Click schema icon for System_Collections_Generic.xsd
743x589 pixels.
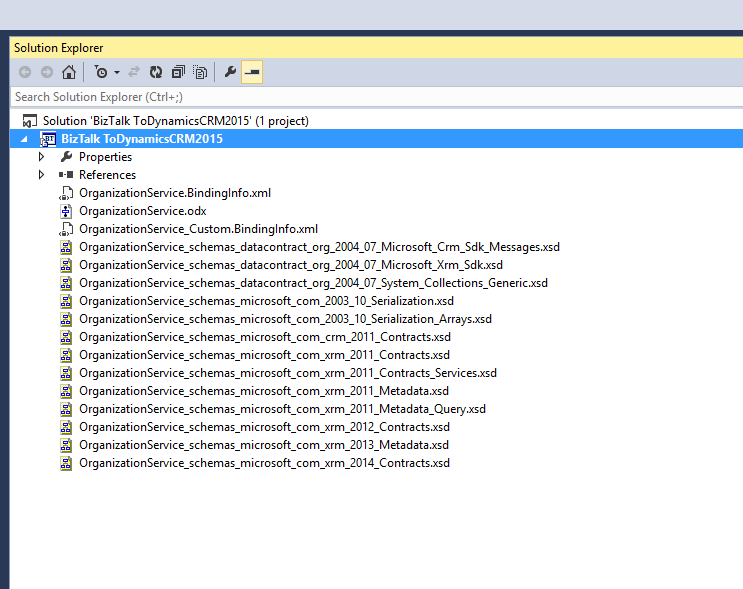point(66,283)
